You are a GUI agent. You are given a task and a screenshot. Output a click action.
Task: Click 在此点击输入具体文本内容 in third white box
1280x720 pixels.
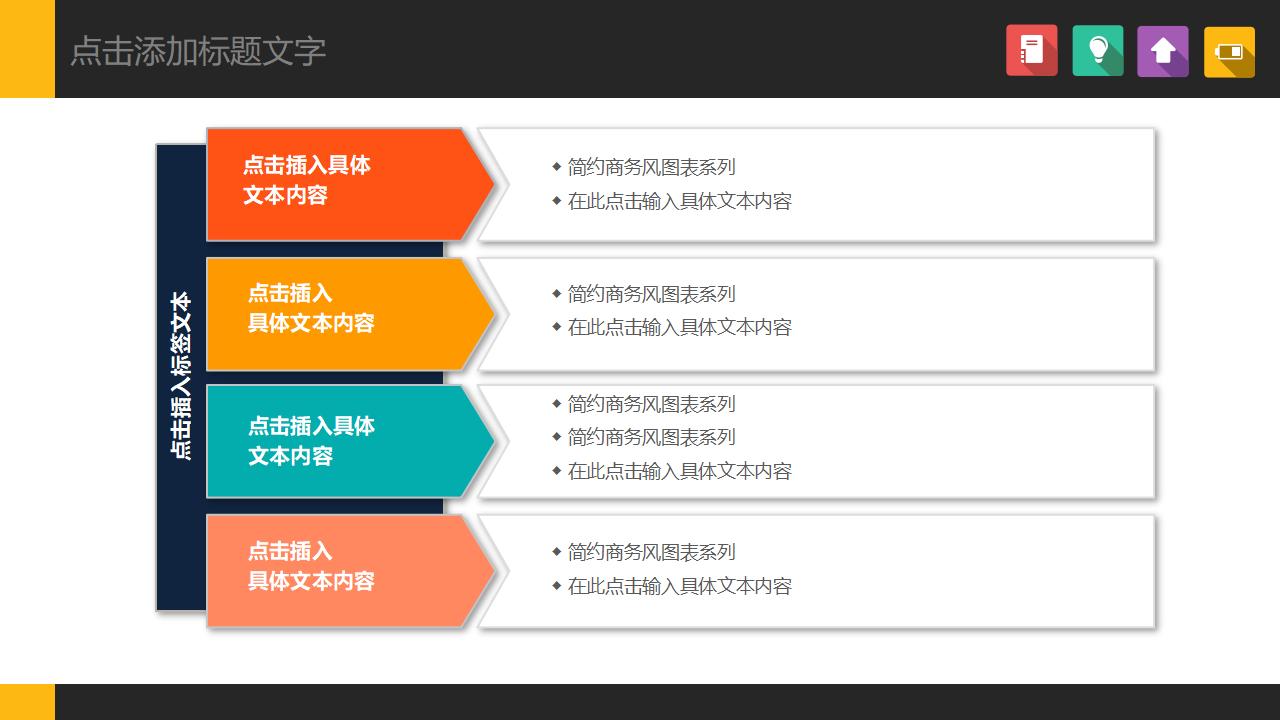[x=679, y=471]
